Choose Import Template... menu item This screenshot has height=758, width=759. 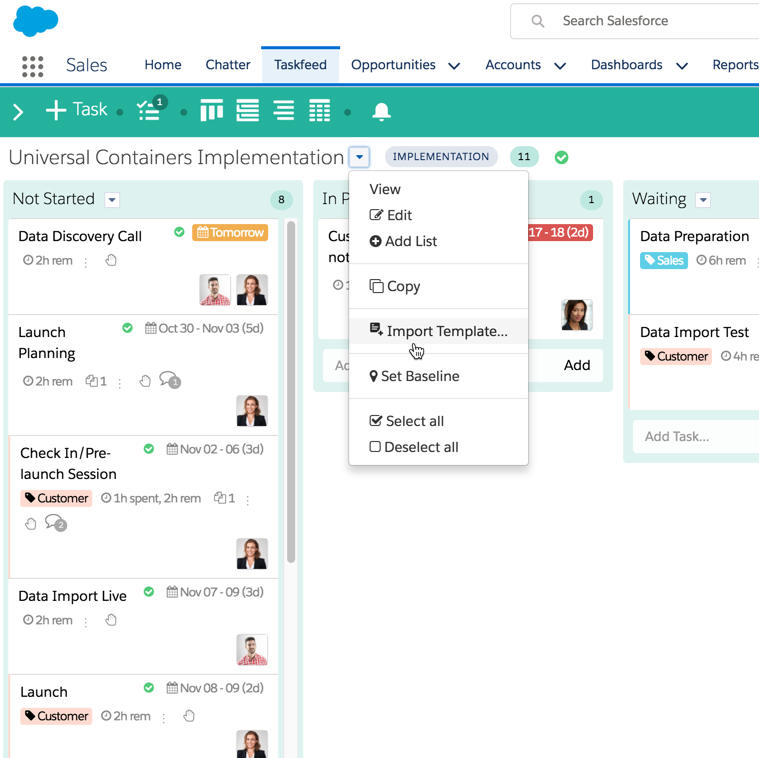point(438,331)
